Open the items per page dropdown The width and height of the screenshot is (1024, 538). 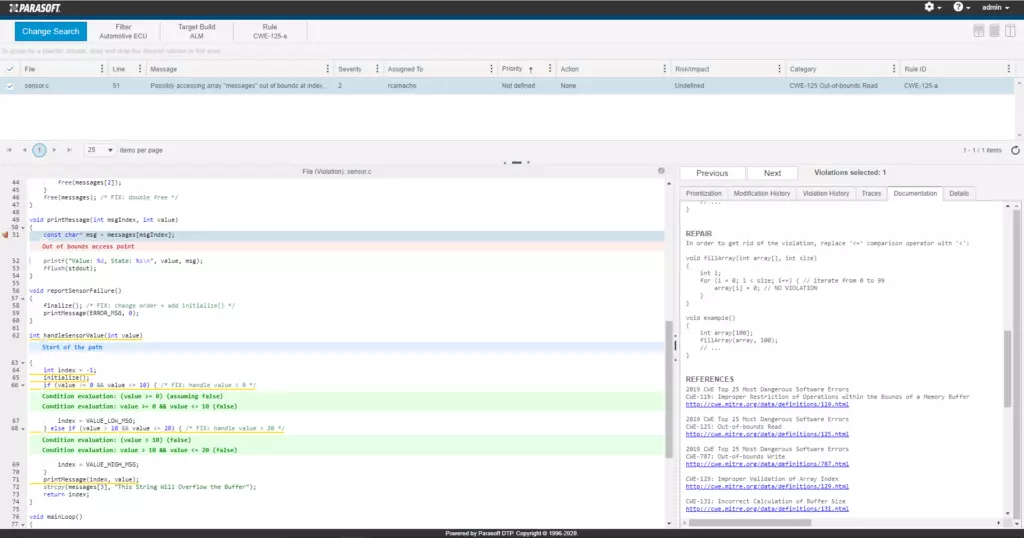100,150
